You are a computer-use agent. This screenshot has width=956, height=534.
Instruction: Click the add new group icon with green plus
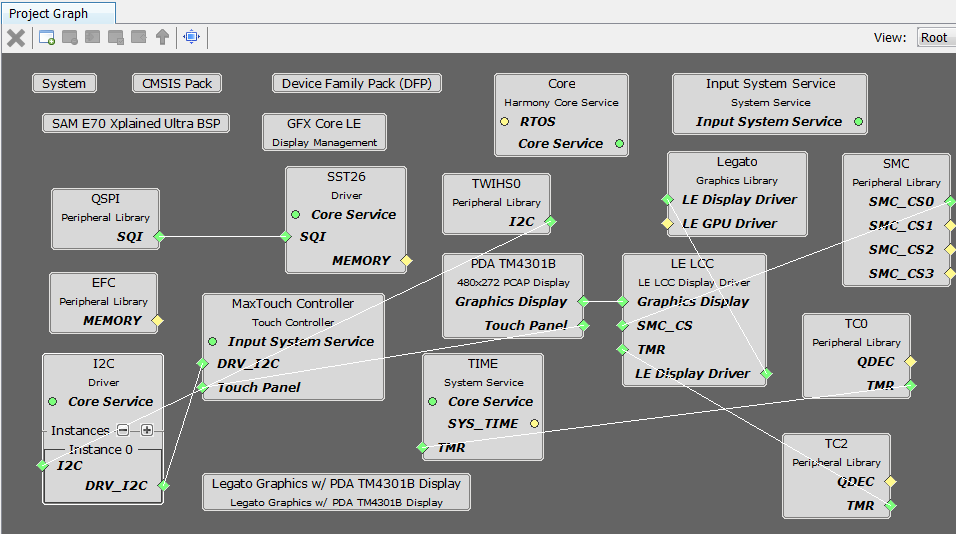47,38
